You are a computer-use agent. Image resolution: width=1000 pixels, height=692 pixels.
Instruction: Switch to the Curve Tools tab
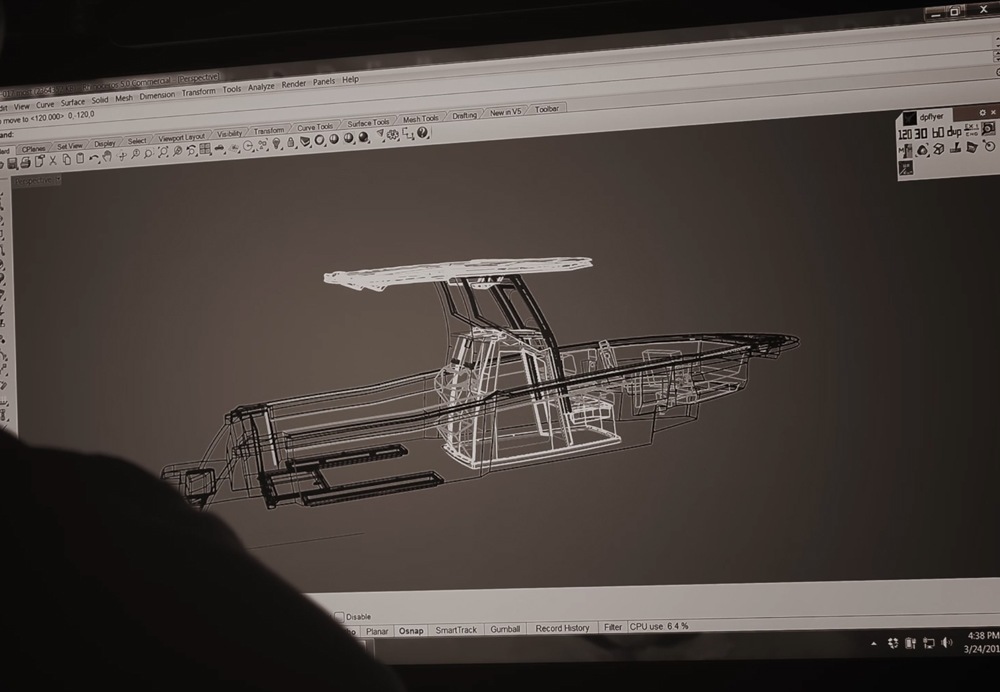point(314,127)
